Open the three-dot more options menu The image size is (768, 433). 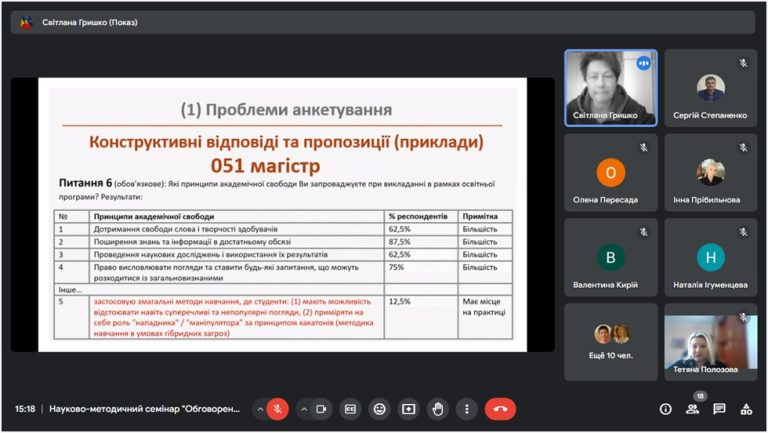466,409
